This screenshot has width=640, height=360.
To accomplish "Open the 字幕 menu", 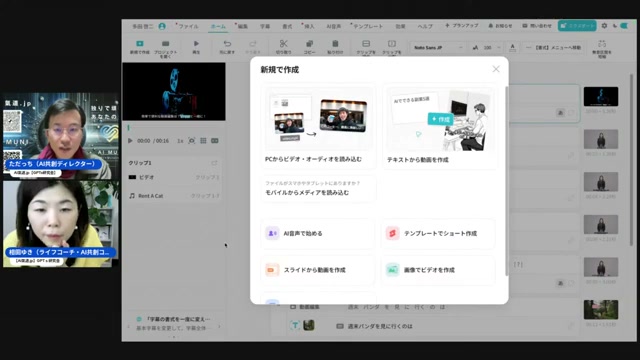I will pyautogui.click(x=265, y=26).
